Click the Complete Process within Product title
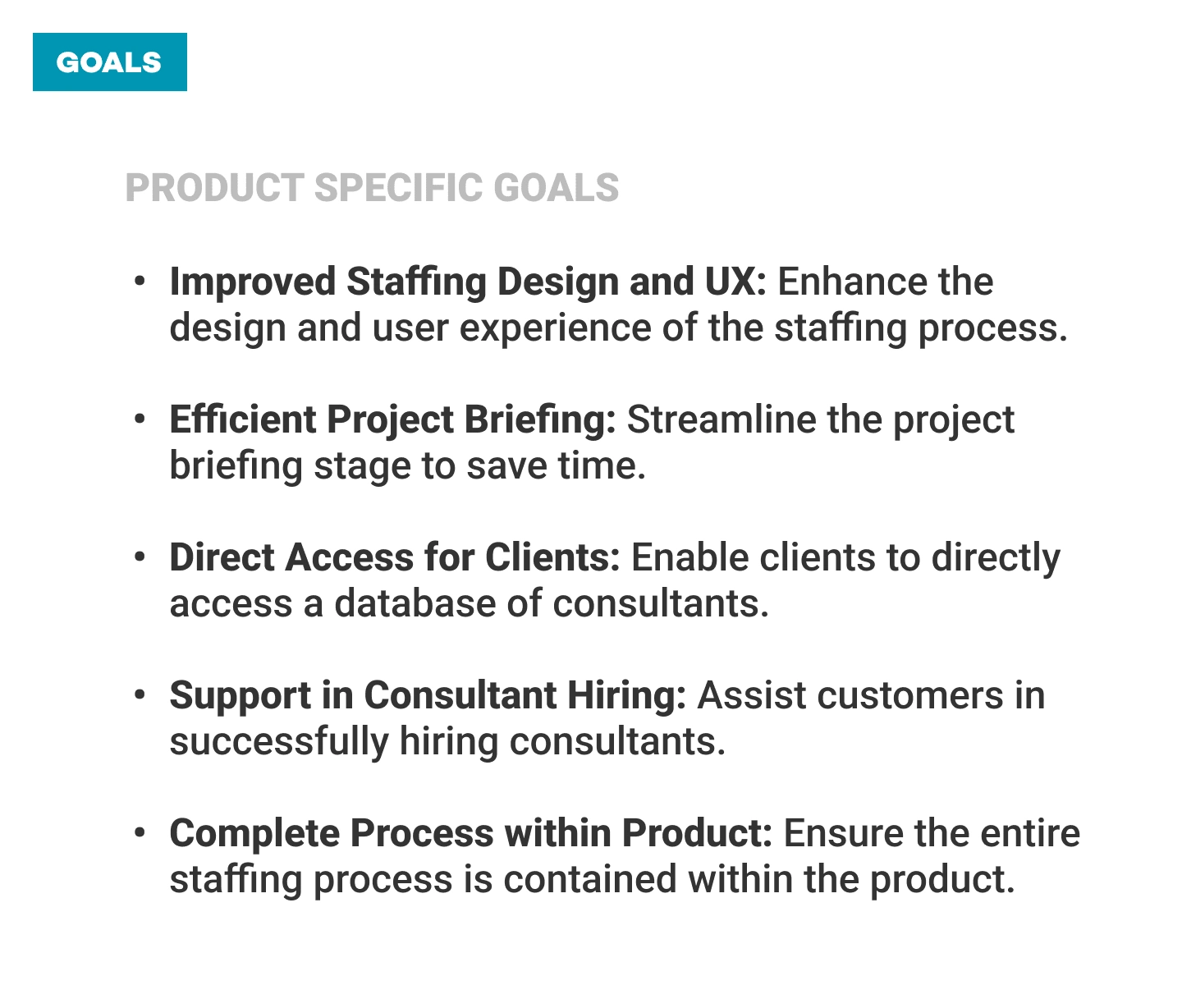The width and height of the screenshot is (1182, 1008). click(x=470, y=834)
